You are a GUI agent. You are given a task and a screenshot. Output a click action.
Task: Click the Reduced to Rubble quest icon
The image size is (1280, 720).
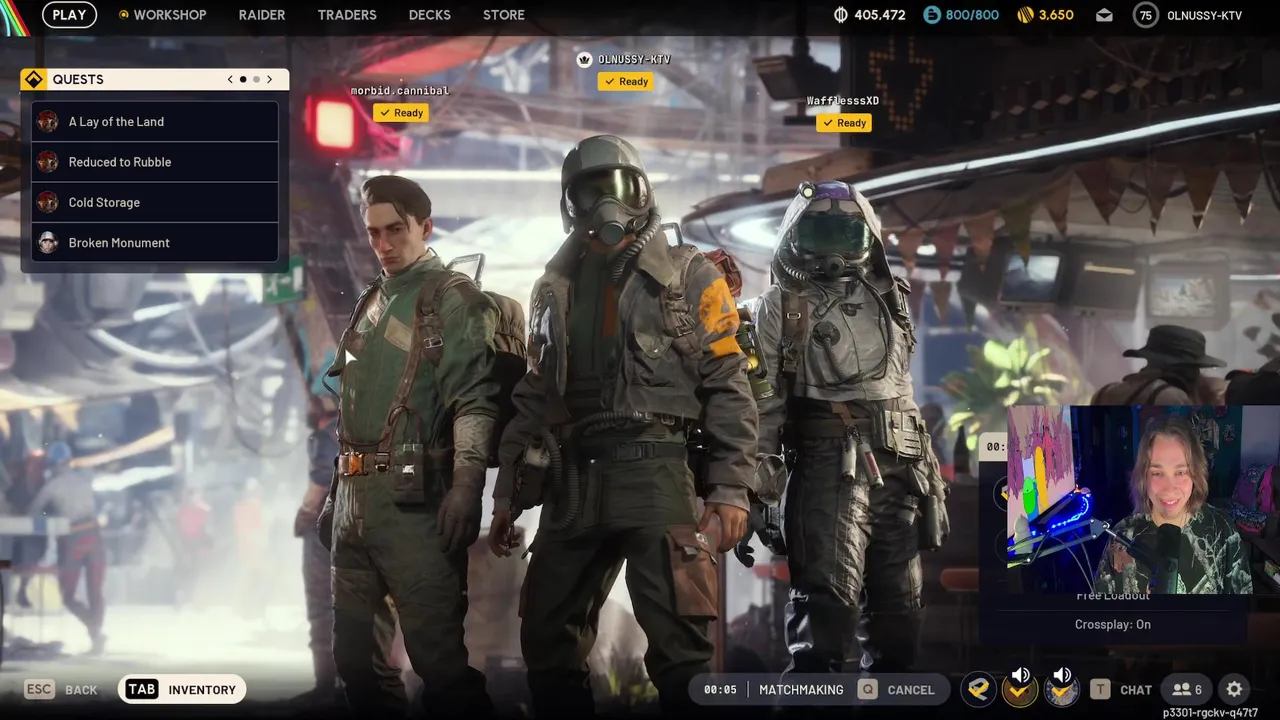(48, 162)
